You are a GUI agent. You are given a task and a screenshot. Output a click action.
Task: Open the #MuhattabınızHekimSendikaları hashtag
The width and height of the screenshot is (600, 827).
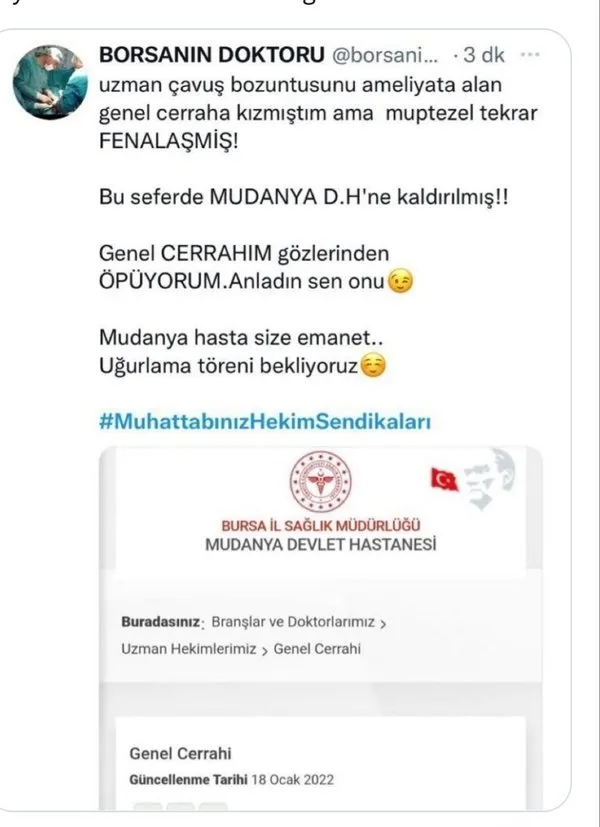coord(265,421)
